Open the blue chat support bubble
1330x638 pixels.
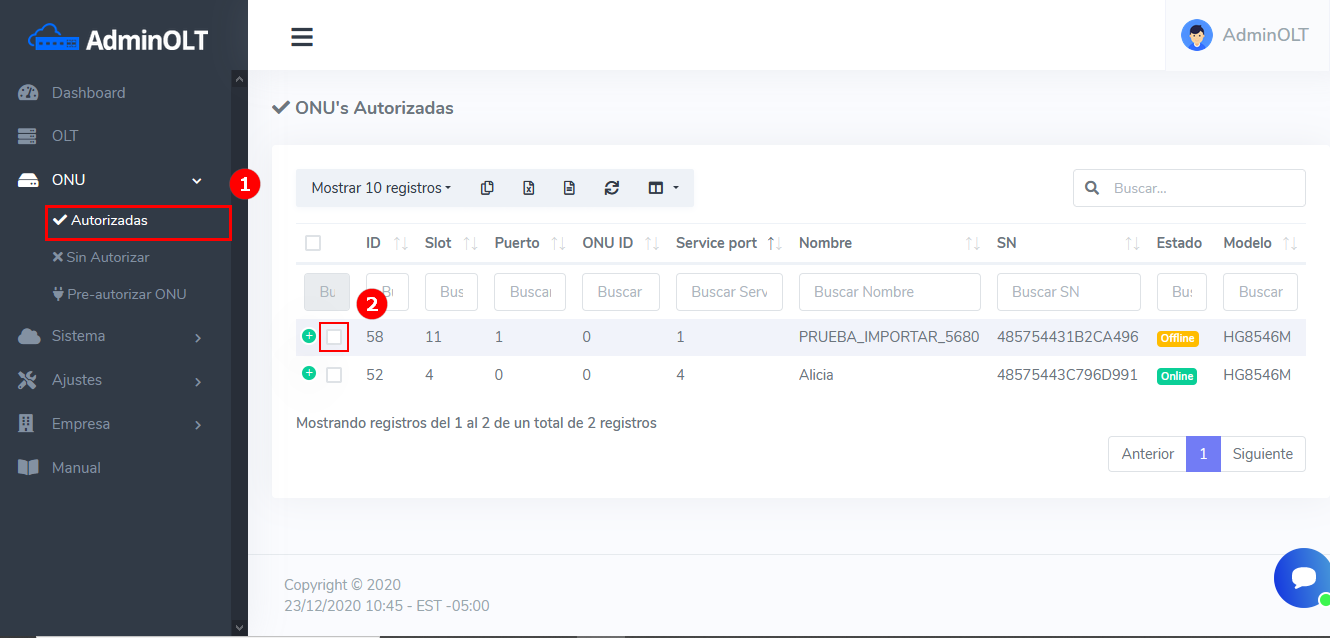coord(1302,577)
